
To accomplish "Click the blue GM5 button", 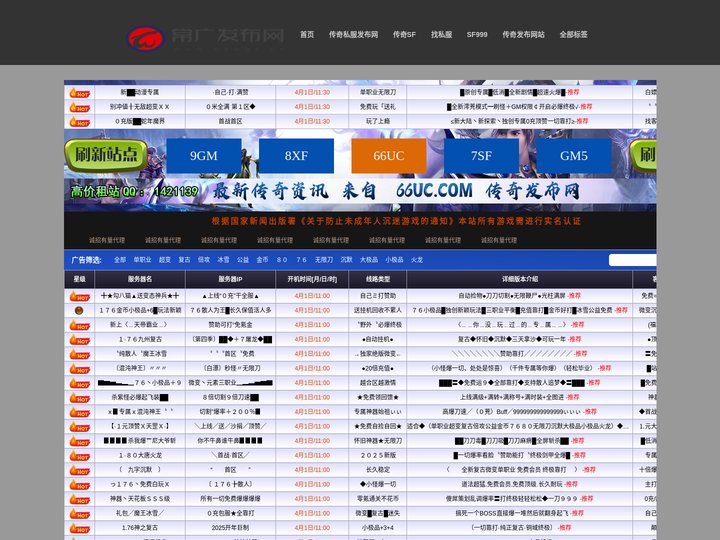I will click(x=574, y=156).
